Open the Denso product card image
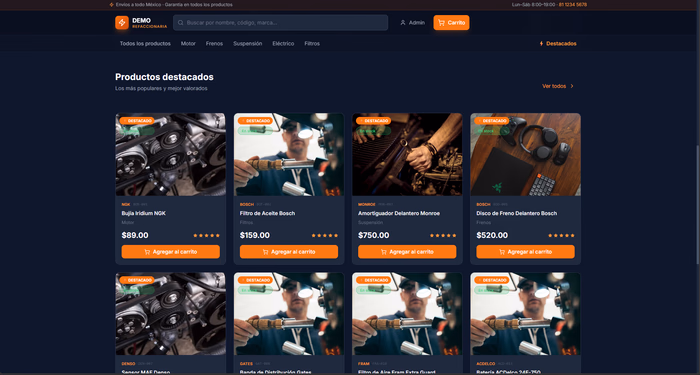The height and width of the screenshot is (375, 700). tap(171, 314)
